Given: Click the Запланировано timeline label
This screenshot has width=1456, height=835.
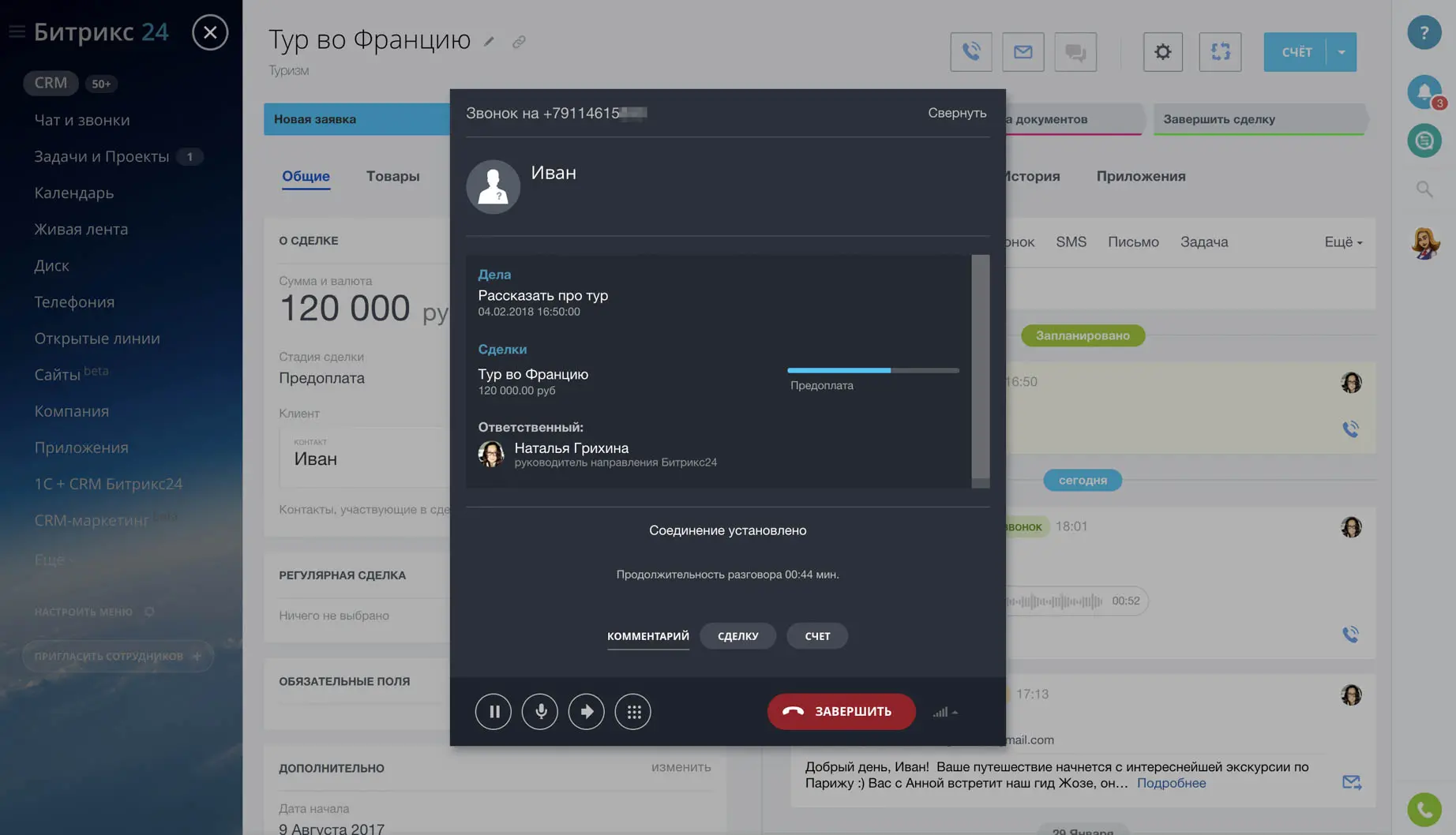Looking at the screenshot, I should click(1083, 335).
